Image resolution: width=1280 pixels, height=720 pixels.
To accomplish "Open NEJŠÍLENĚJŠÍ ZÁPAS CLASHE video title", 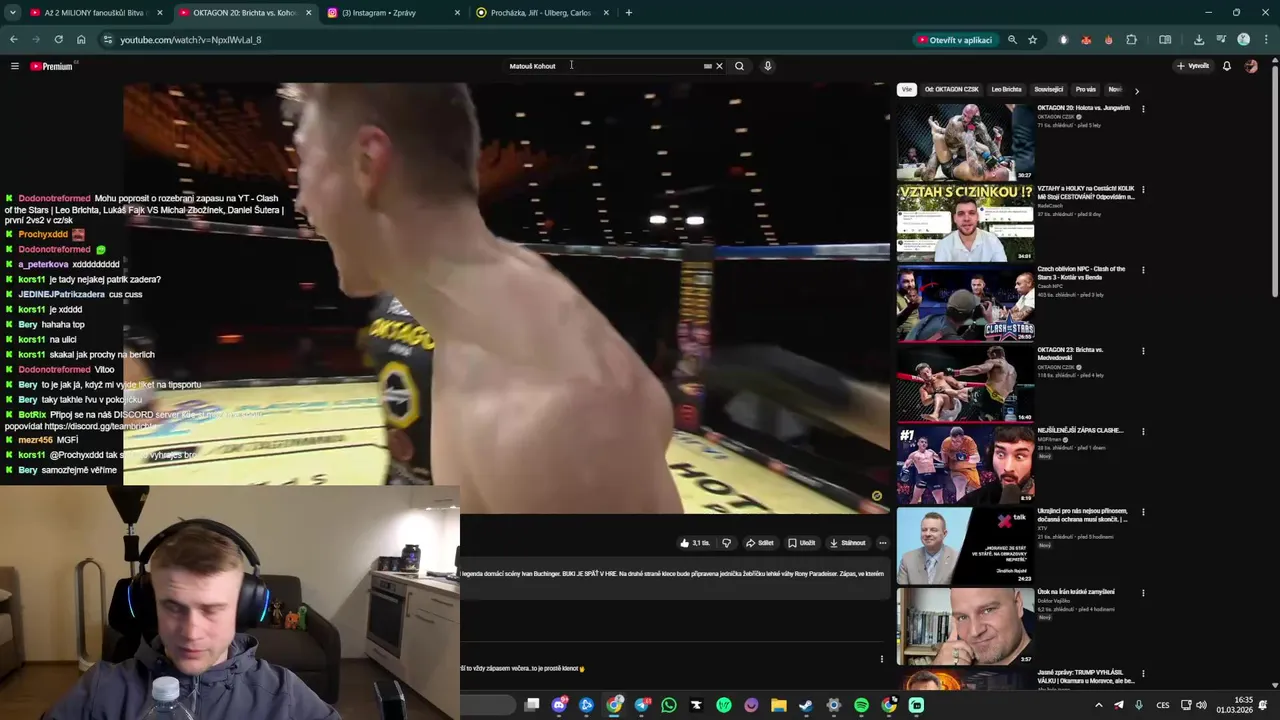I will 1080,430.
